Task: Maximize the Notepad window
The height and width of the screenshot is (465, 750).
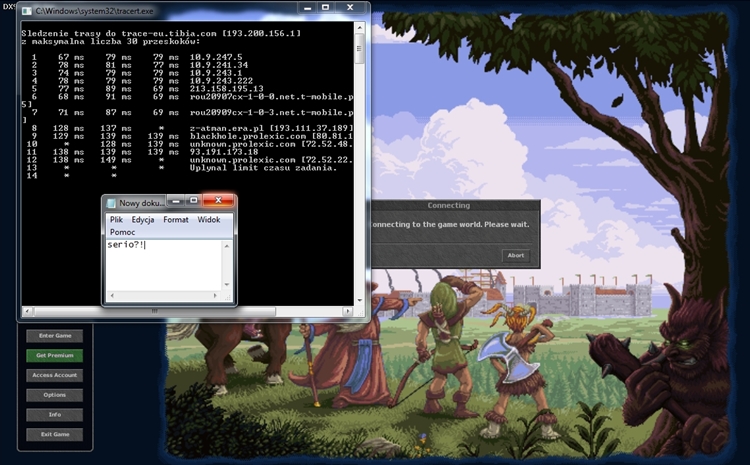Action: click(193, 201)
